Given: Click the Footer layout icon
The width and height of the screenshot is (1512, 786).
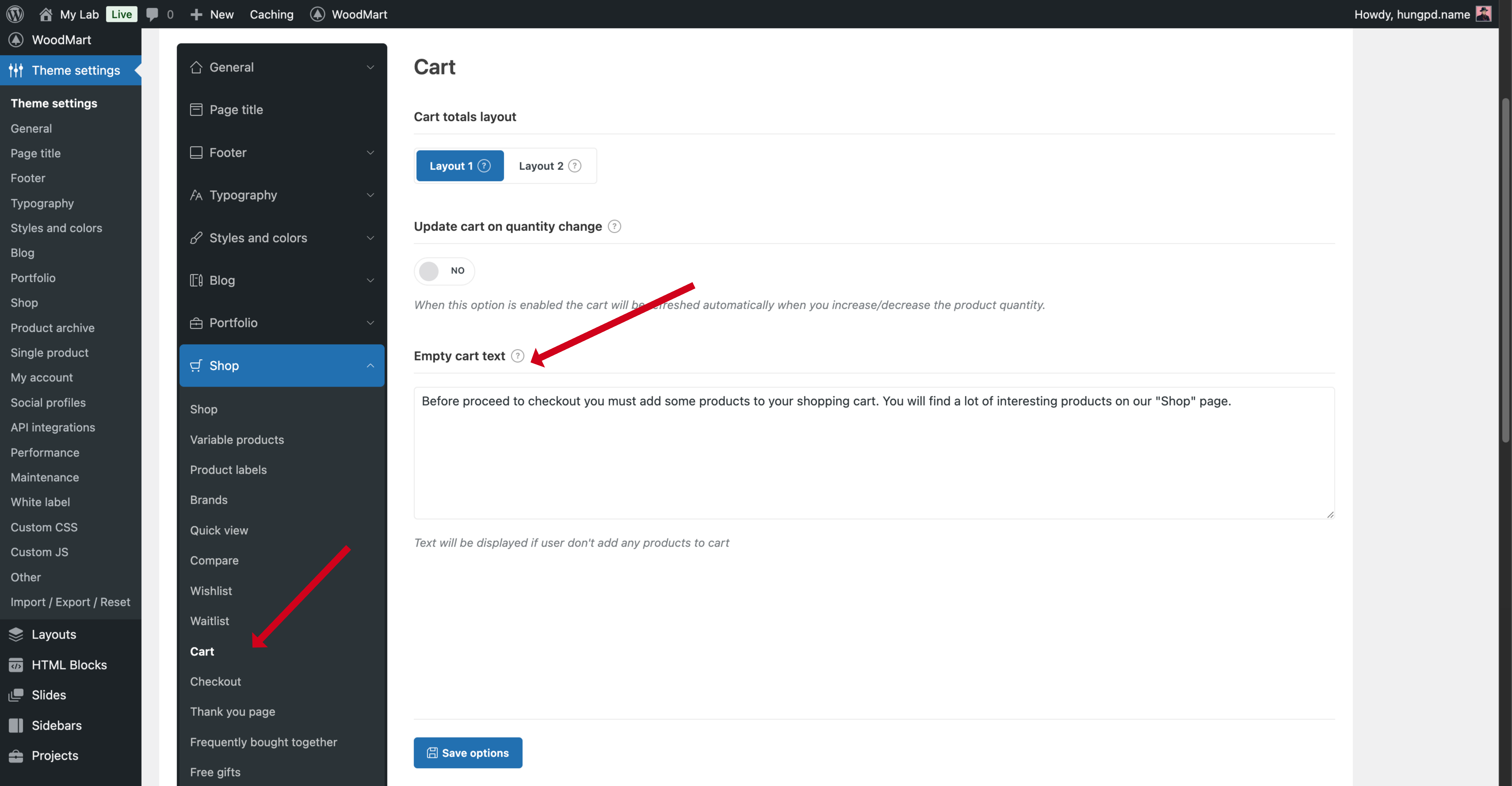Looking at the screenshot, I should [196, 153].
